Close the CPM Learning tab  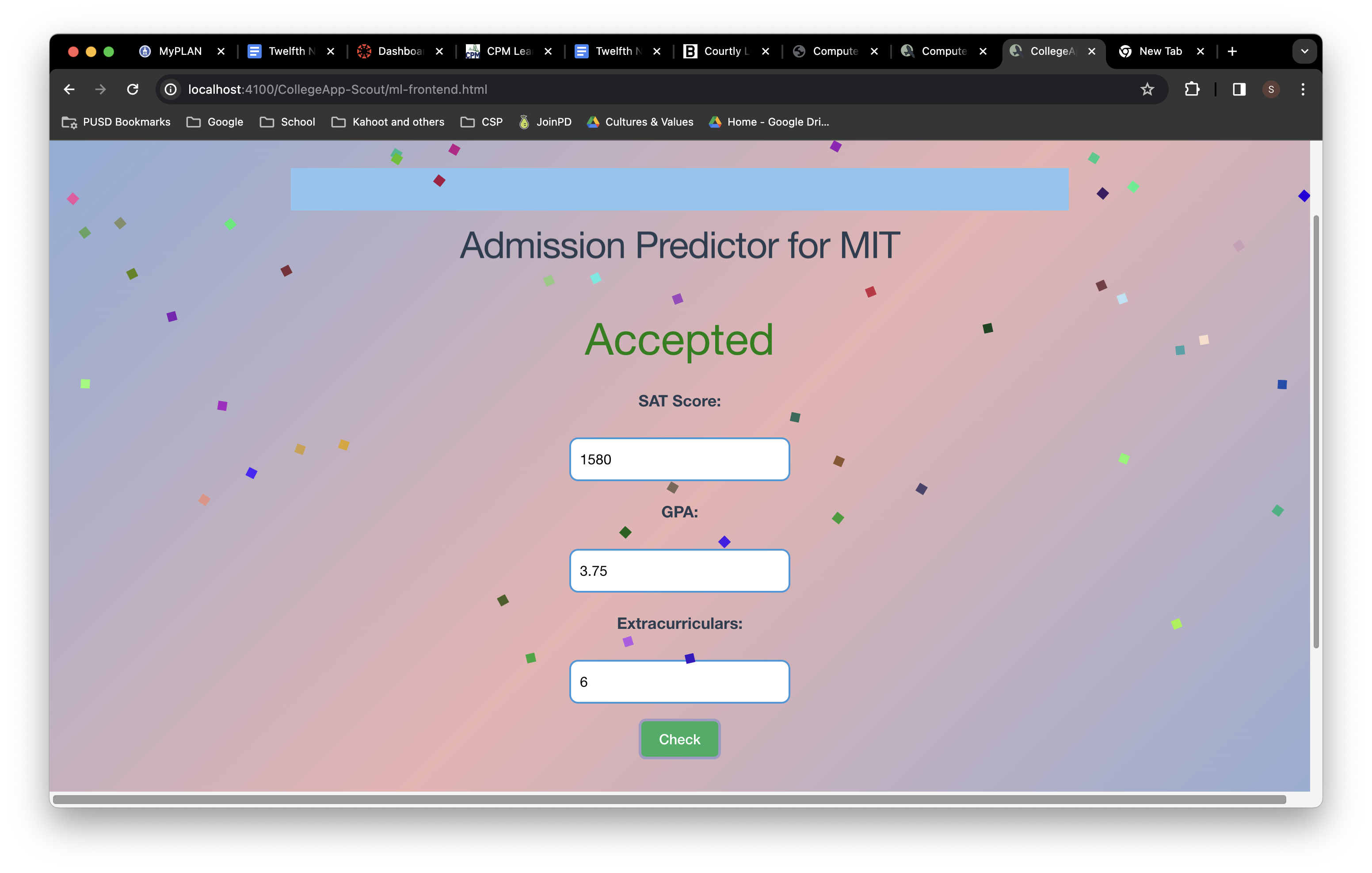coord(548,51)
